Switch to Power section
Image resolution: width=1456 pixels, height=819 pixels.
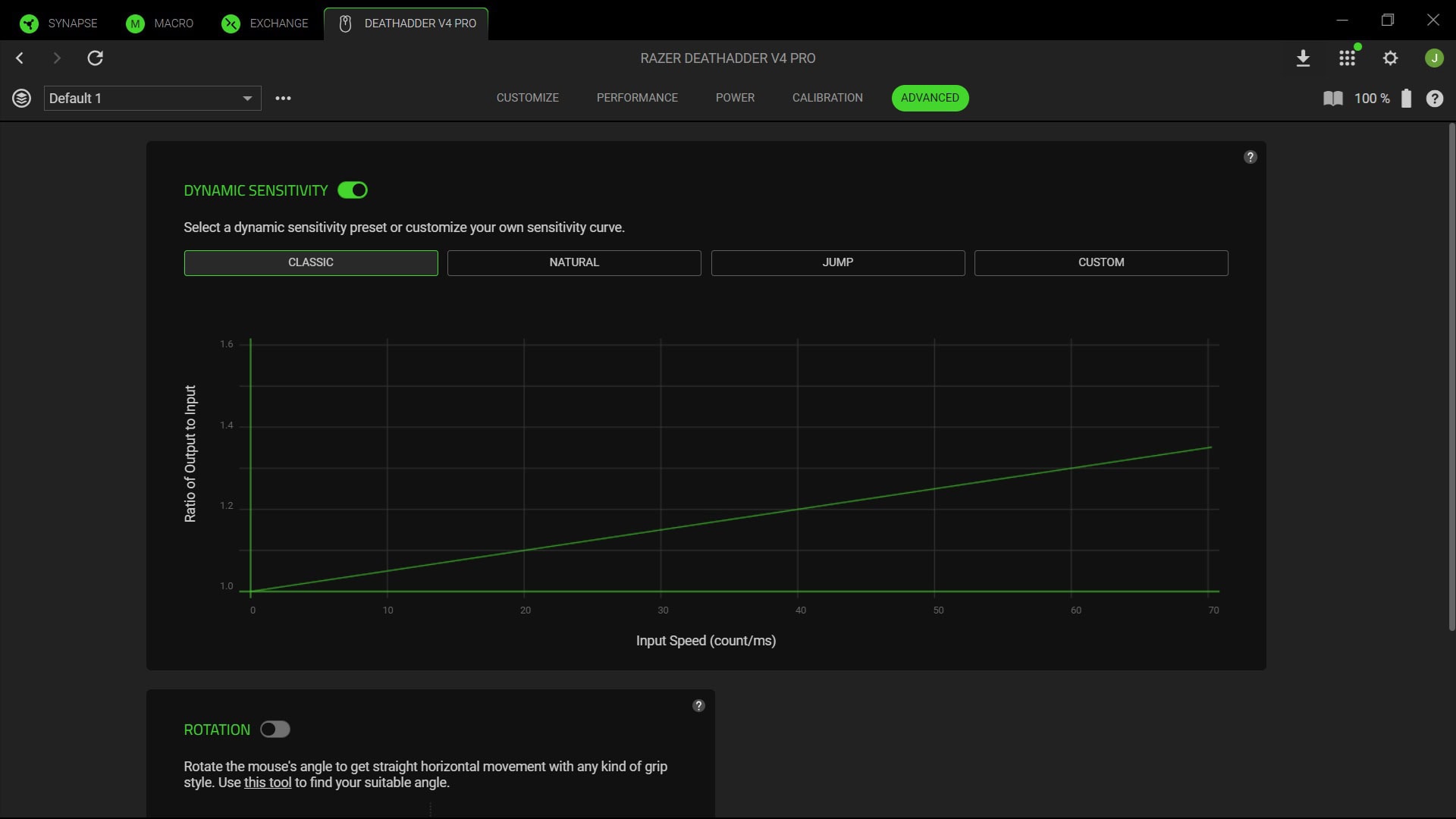tap(735, 98)
